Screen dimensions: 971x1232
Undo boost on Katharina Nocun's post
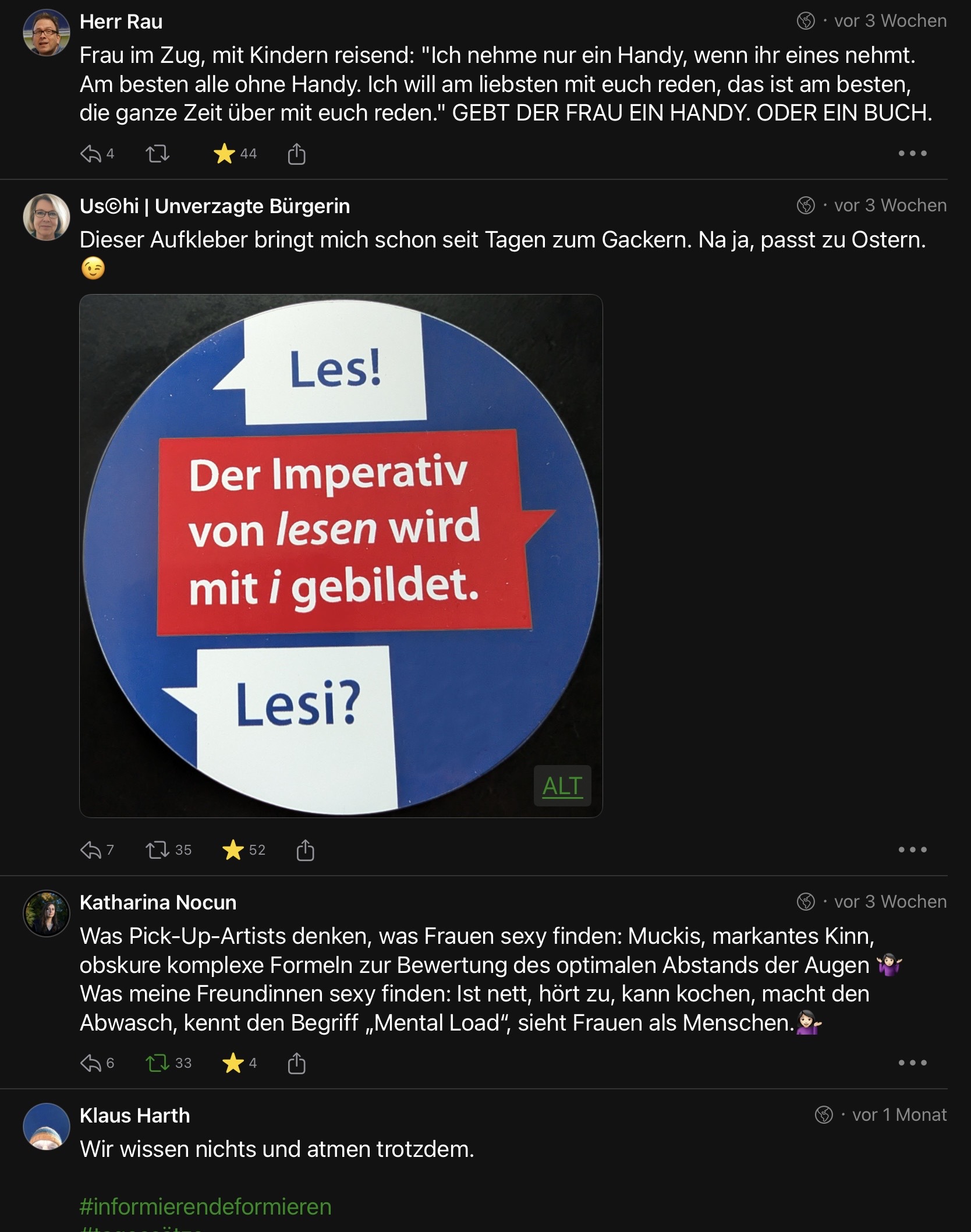click(157, 1064)
